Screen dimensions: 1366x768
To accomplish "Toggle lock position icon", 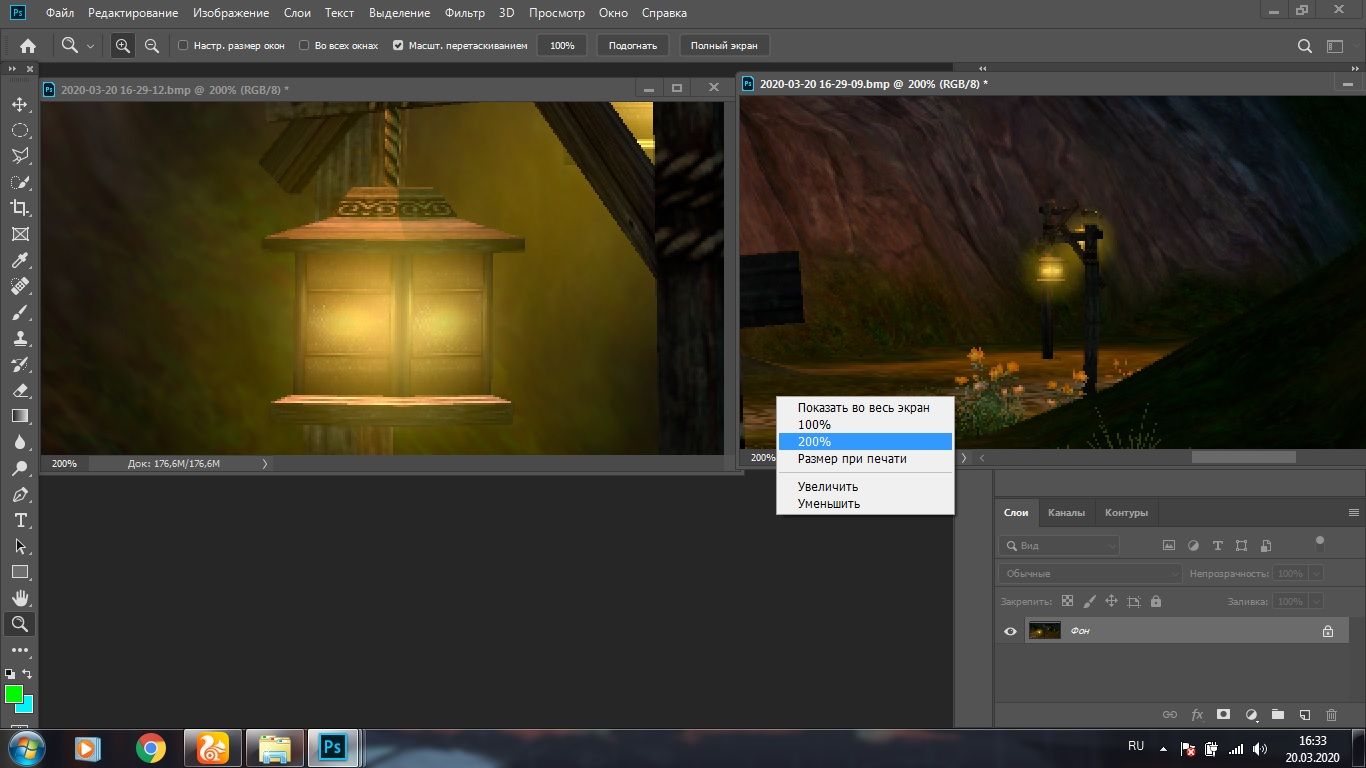I will pyautogui.click(x=1111, y=602).
